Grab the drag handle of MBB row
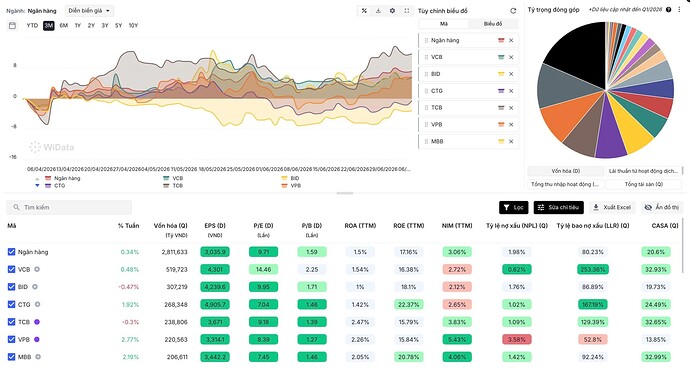690x369 pixels. click(x=426, y=142)
